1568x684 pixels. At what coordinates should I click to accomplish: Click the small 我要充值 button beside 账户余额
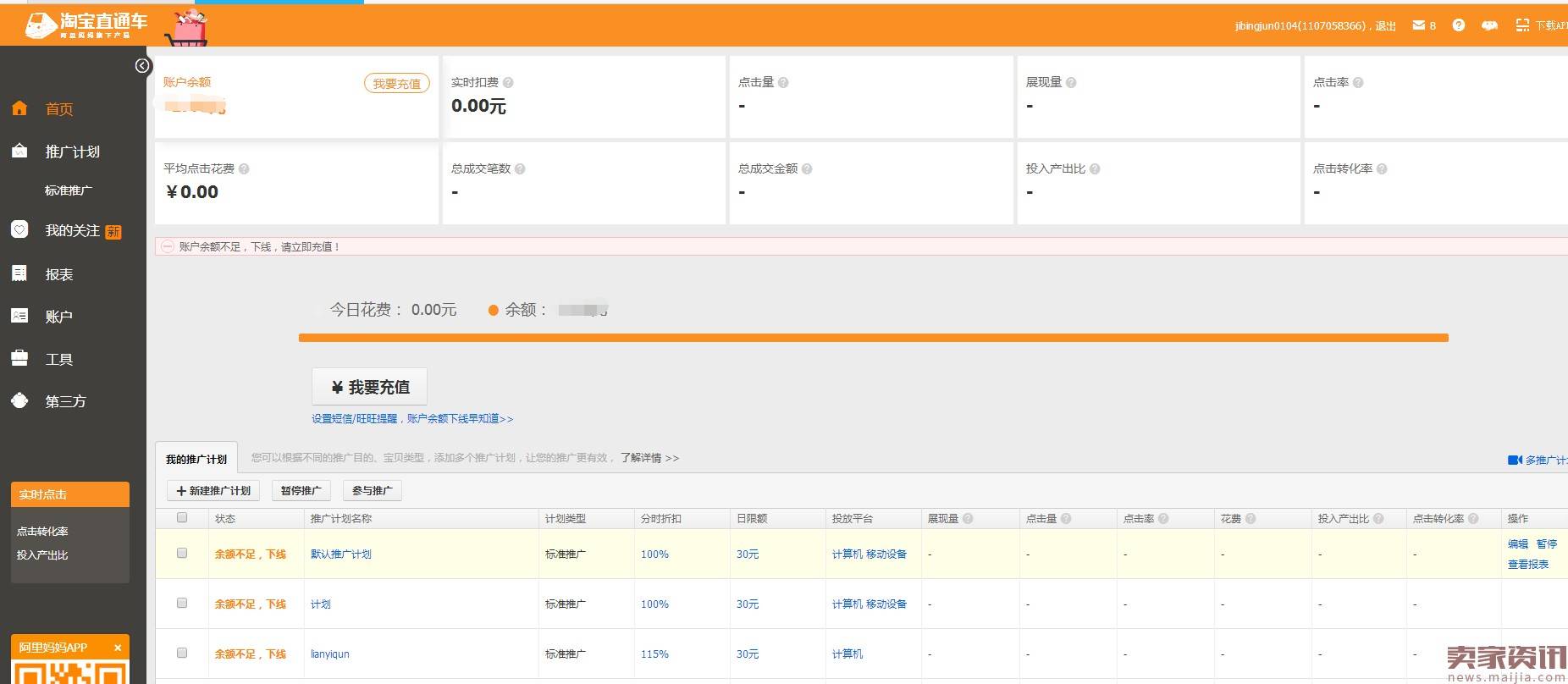click(x=397, y=84)
